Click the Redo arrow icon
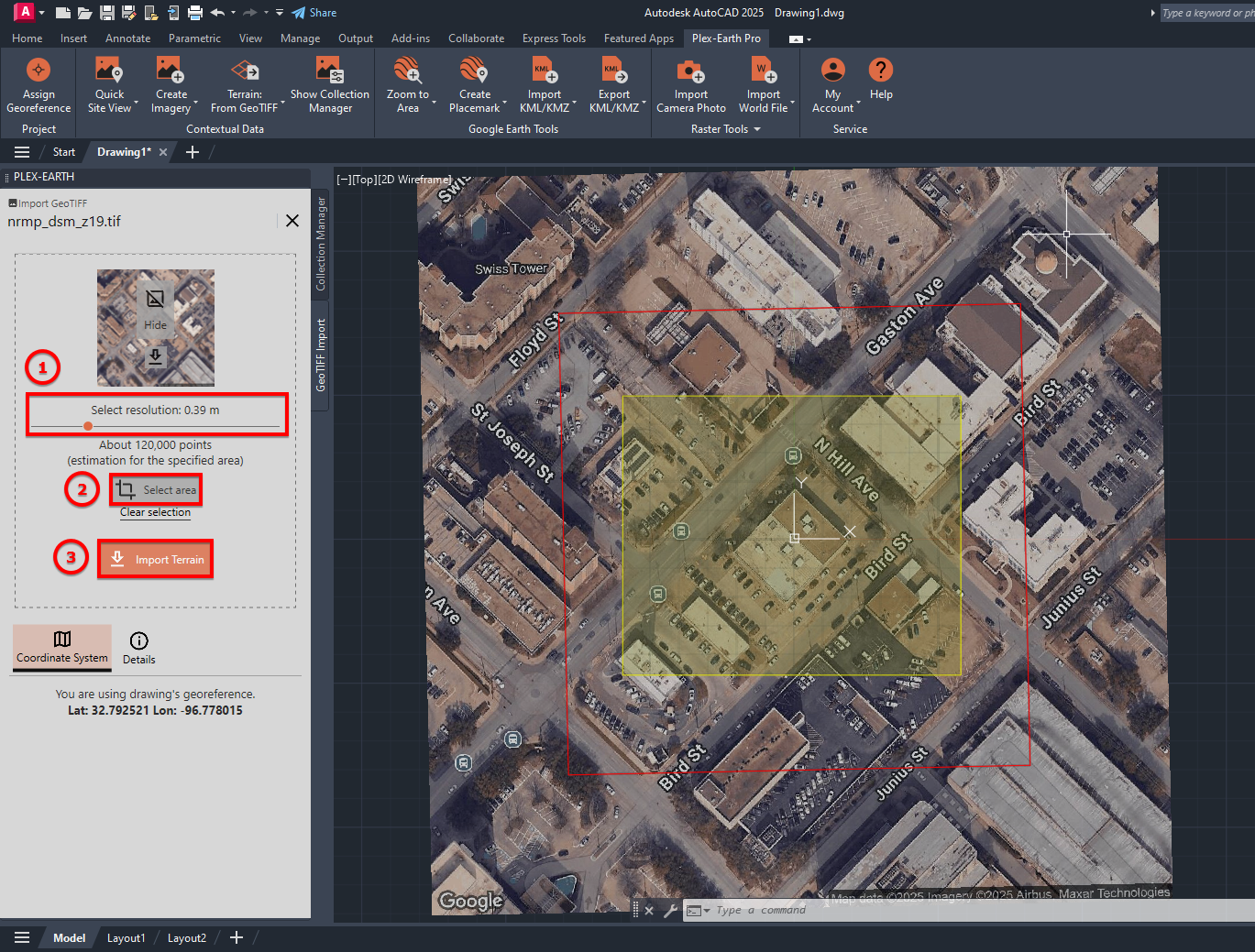 tap(249, 13)
